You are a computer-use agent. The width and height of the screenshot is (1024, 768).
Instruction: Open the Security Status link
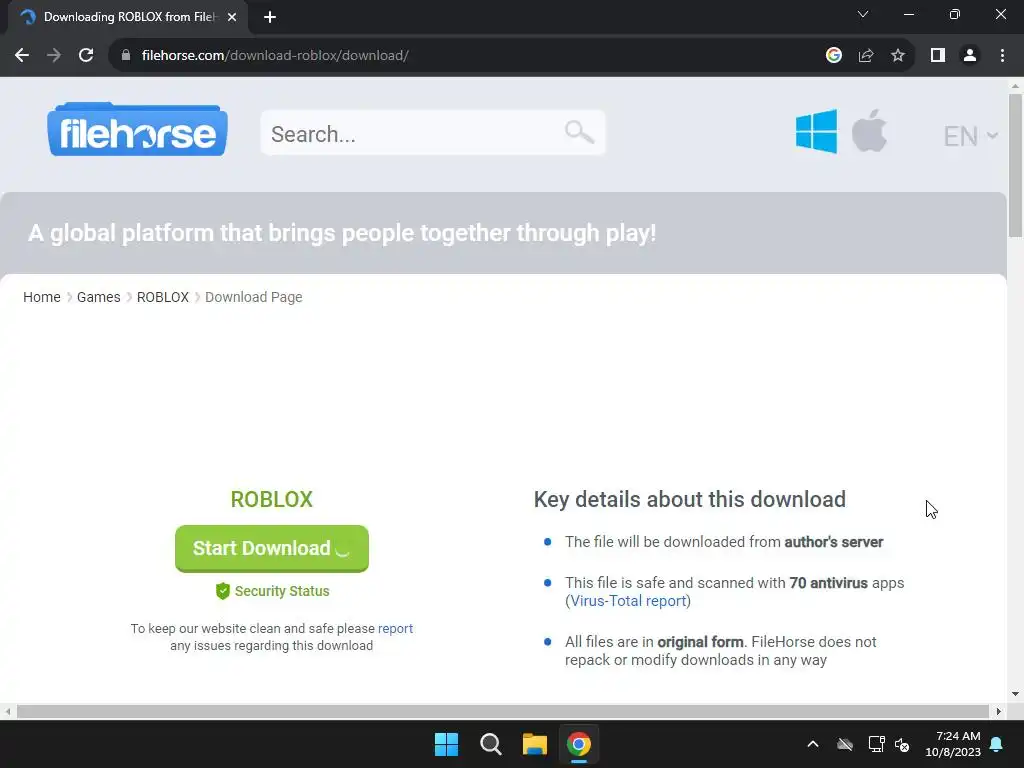[x=282, y=591]
